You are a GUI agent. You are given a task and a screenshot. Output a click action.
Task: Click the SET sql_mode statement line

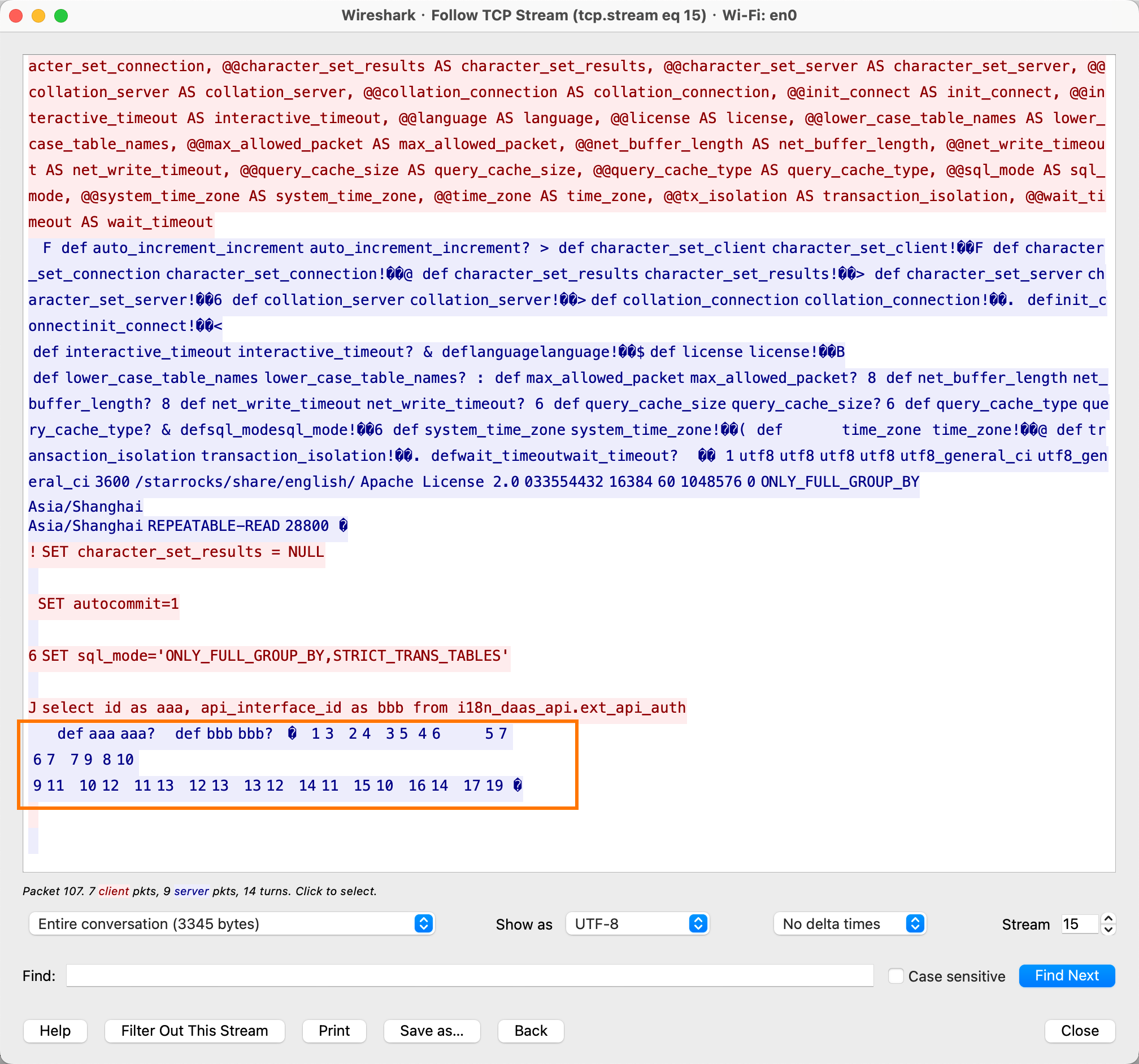269,656
